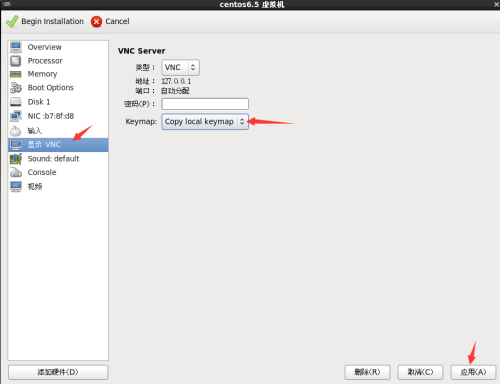Open the Keymap Copy local keymap dropdown
The width and height of the screenshot is (500, 384).
(205, 122)
